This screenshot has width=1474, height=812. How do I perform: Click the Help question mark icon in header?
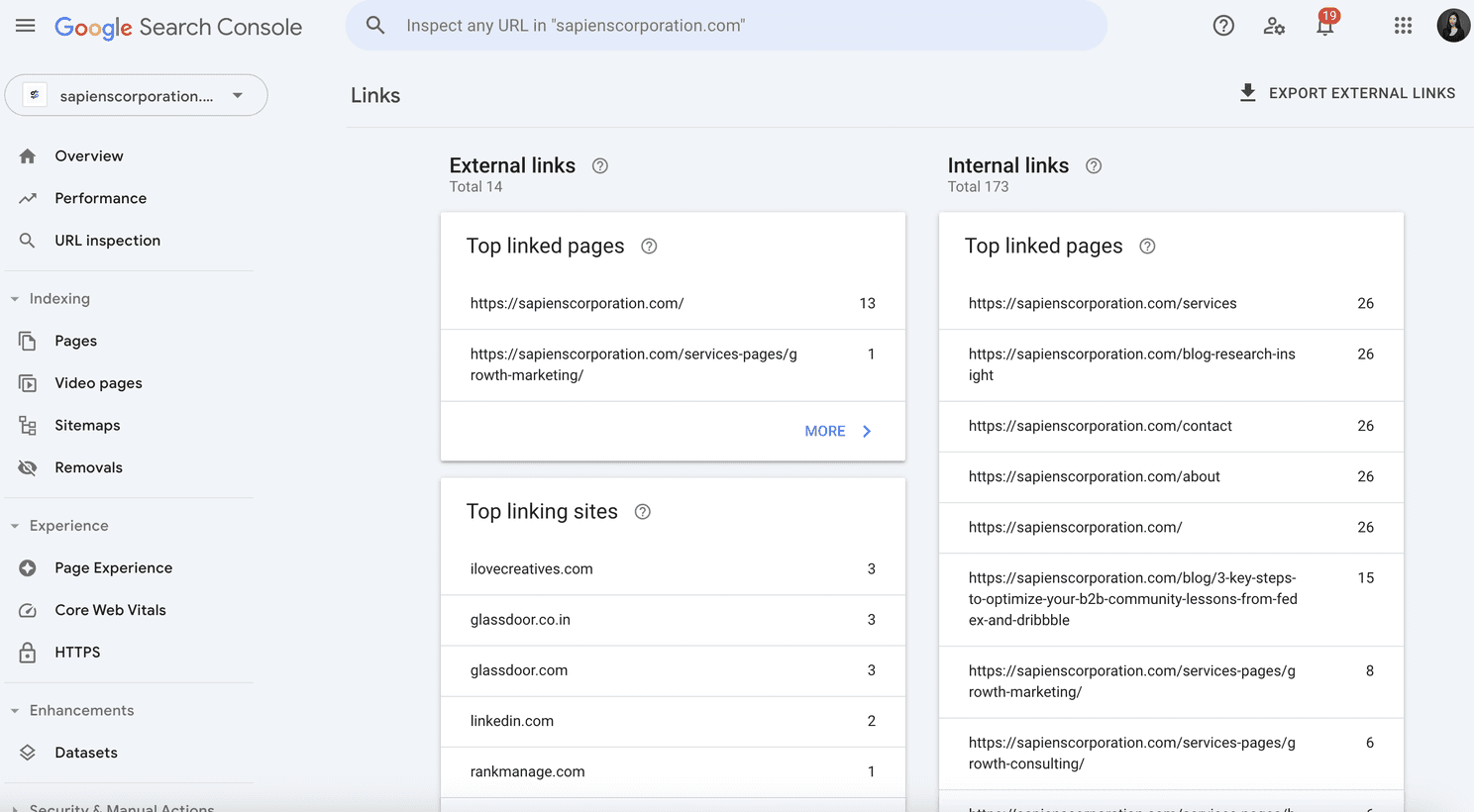pyautogui.click(x=1223, y=26)
